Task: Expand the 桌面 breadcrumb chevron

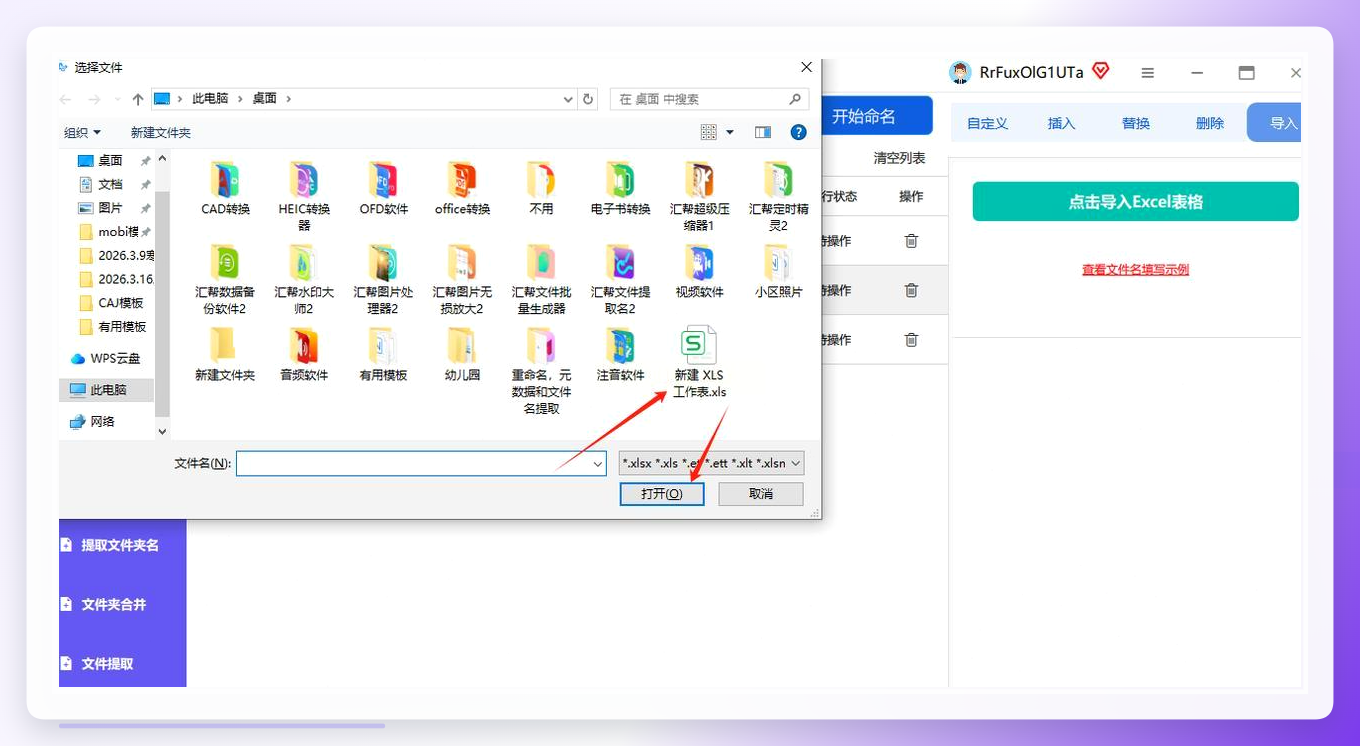Action: tap(288, 99)
